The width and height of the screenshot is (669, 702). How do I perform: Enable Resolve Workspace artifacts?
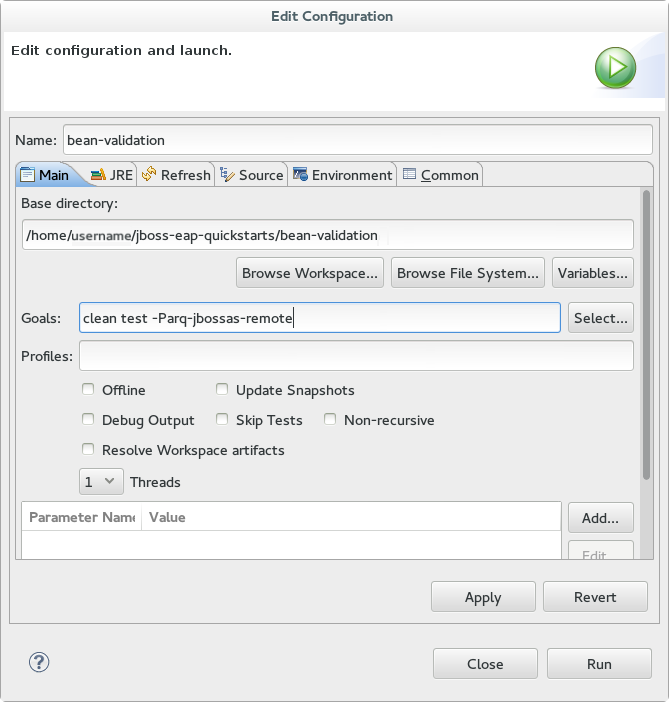(x=89, y=450)
